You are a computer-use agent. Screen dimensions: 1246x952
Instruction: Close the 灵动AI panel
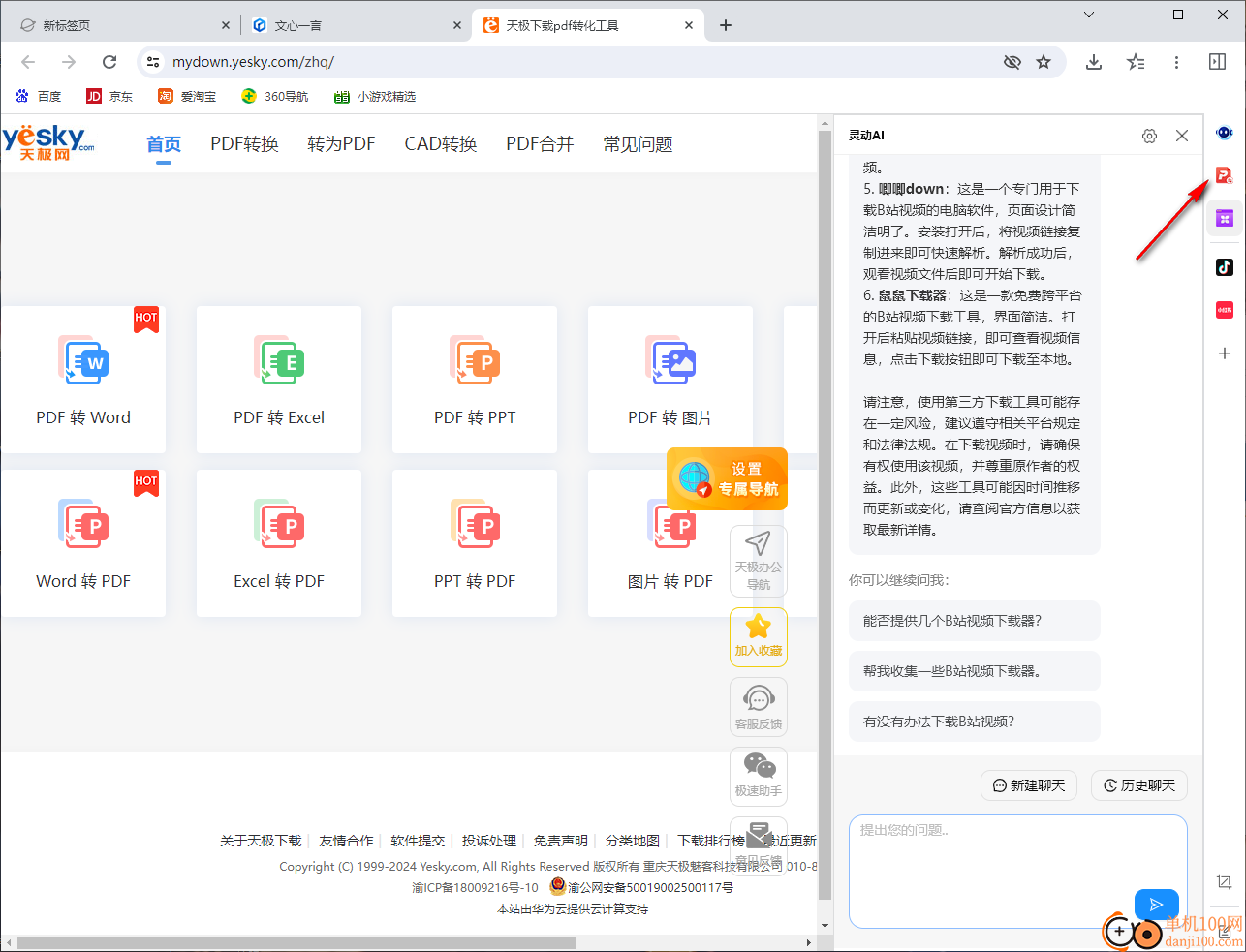pyautogui.click(x=1182, y=136)
